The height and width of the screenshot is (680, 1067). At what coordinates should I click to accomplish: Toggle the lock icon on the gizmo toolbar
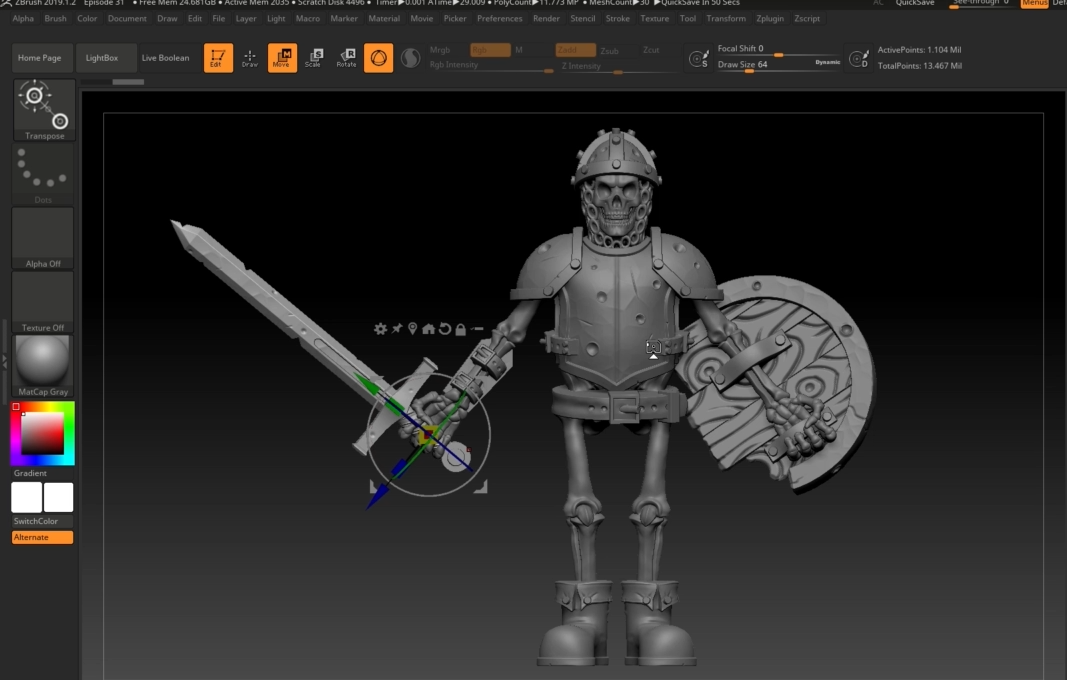461,327
